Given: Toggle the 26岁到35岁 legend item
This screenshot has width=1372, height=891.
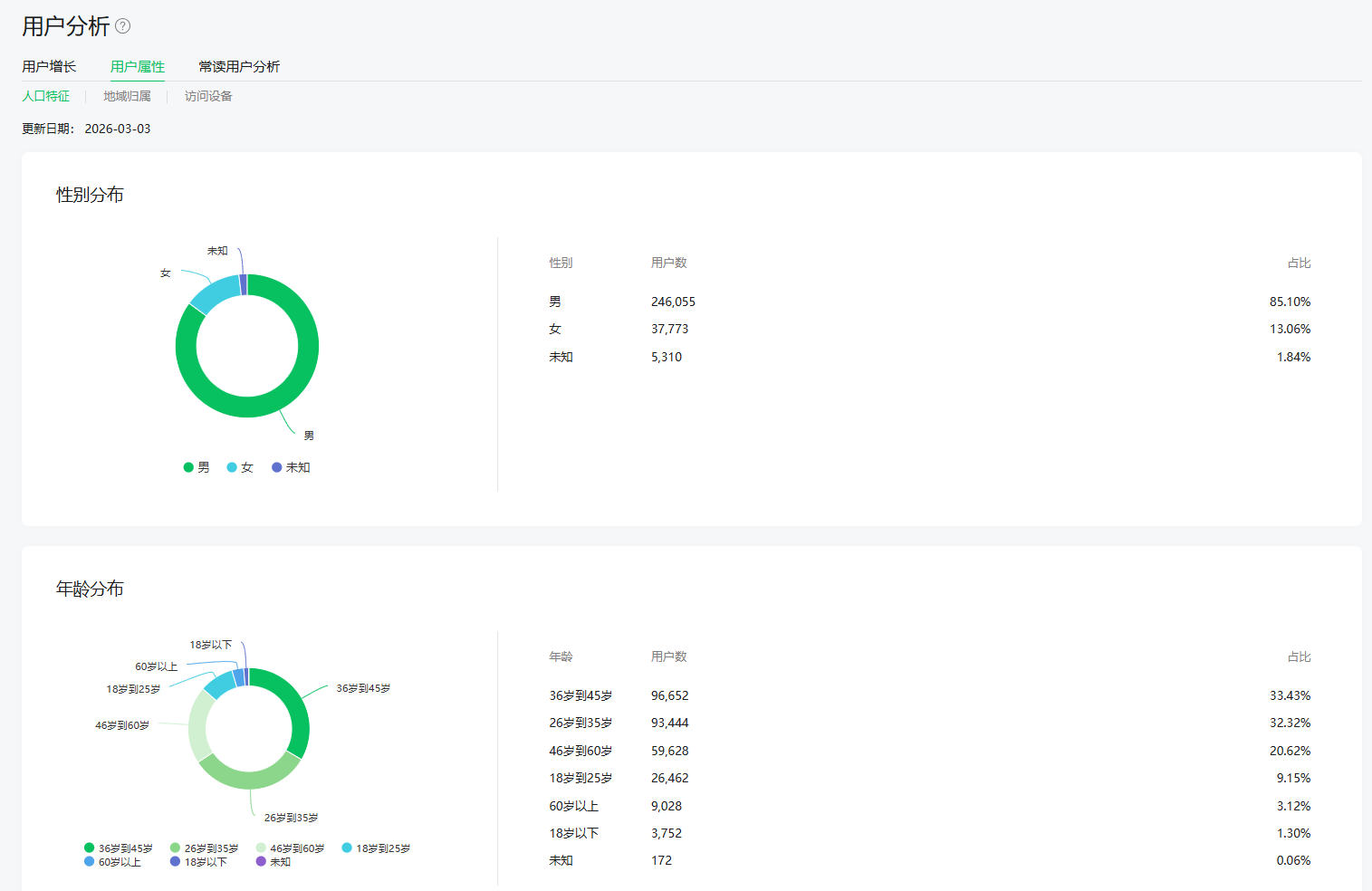Looking at the screenshot, I should [x=204, y=848].
